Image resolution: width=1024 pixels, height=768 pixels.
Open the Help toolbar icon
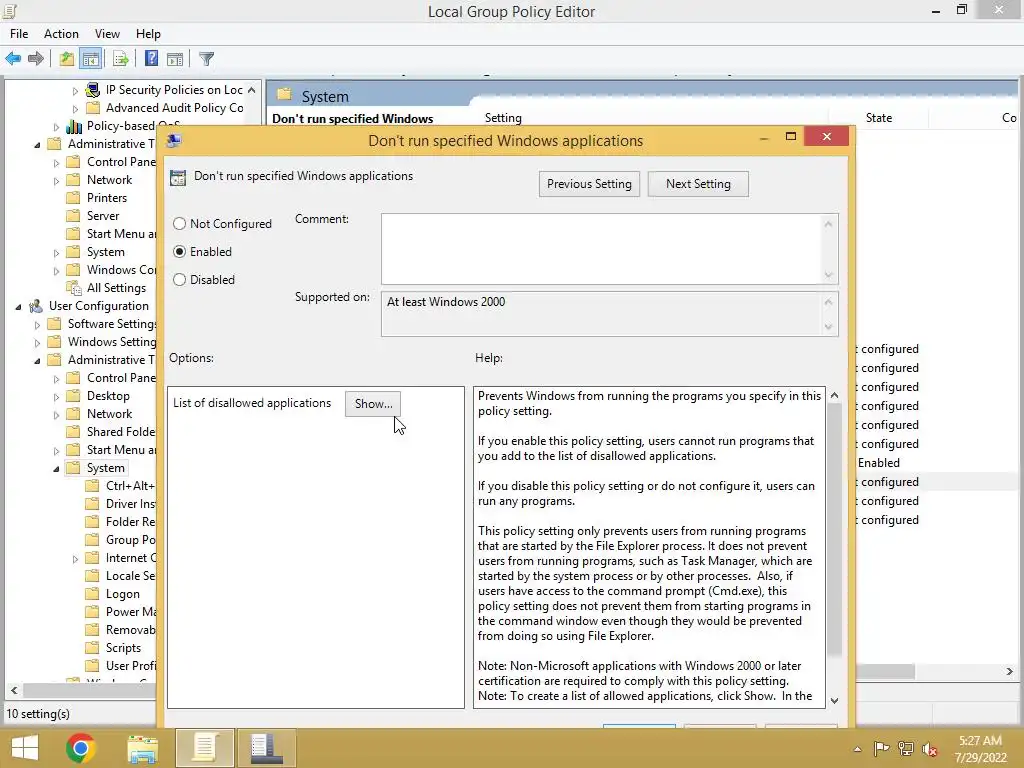(151, 59)
